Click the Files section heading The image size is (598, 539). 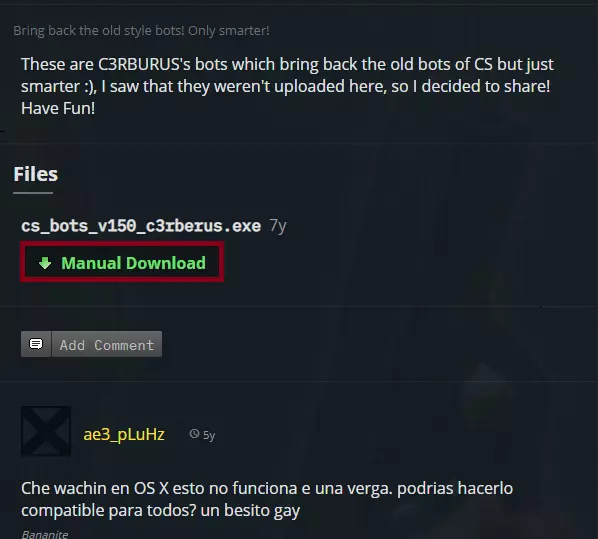pyautogui.click(x=36, y=174)
